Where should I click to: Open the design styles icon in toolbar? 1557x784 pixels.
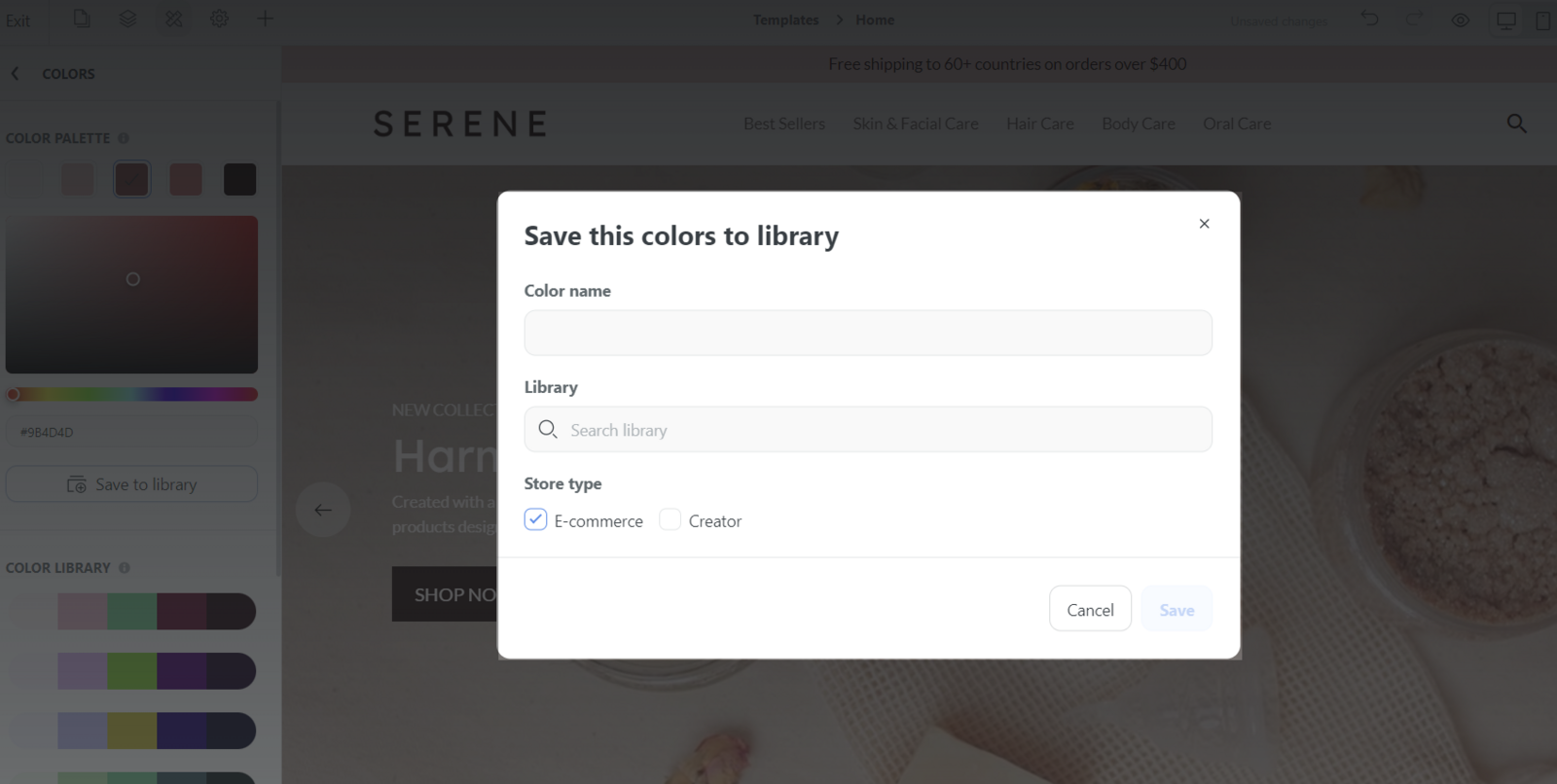tap(173, 18)
